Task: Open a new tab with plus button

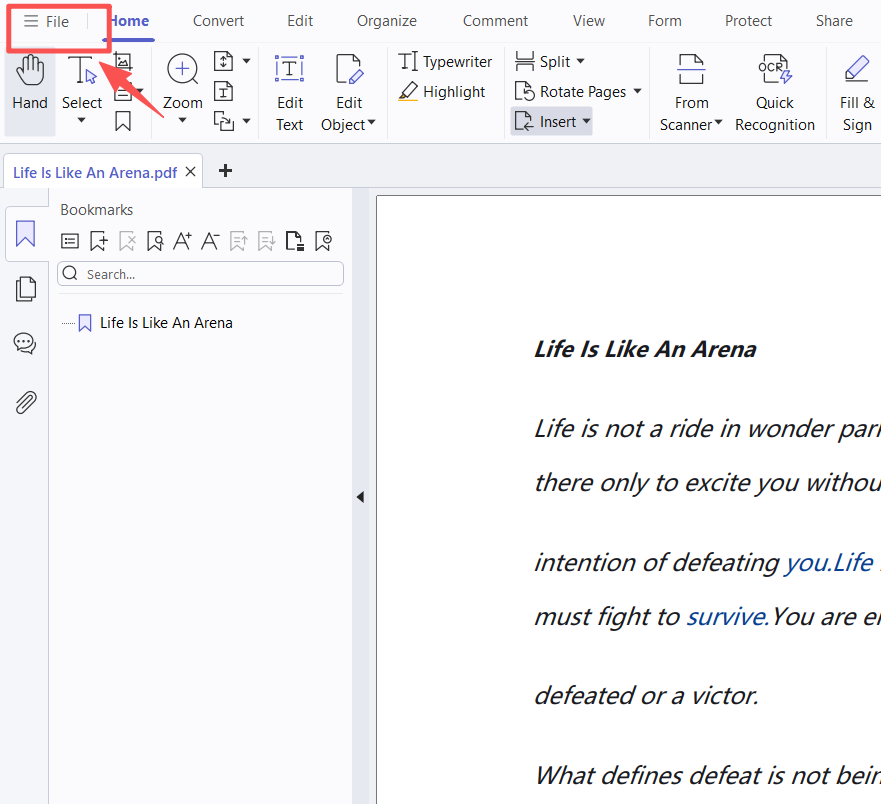Action: (x=225, y=171)
